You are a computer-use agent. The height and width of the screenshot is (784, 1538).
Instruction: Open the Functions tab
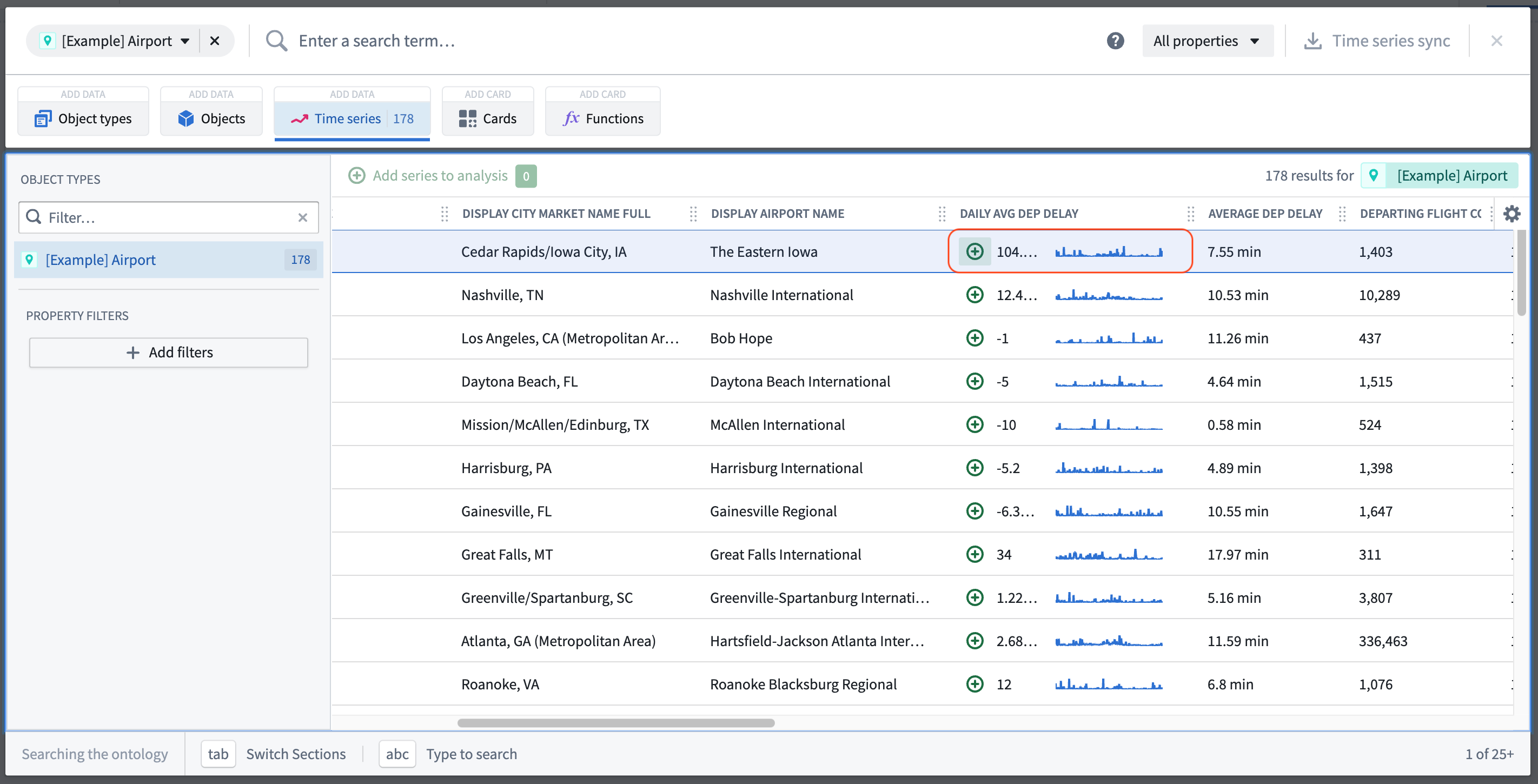click(602, 118)
